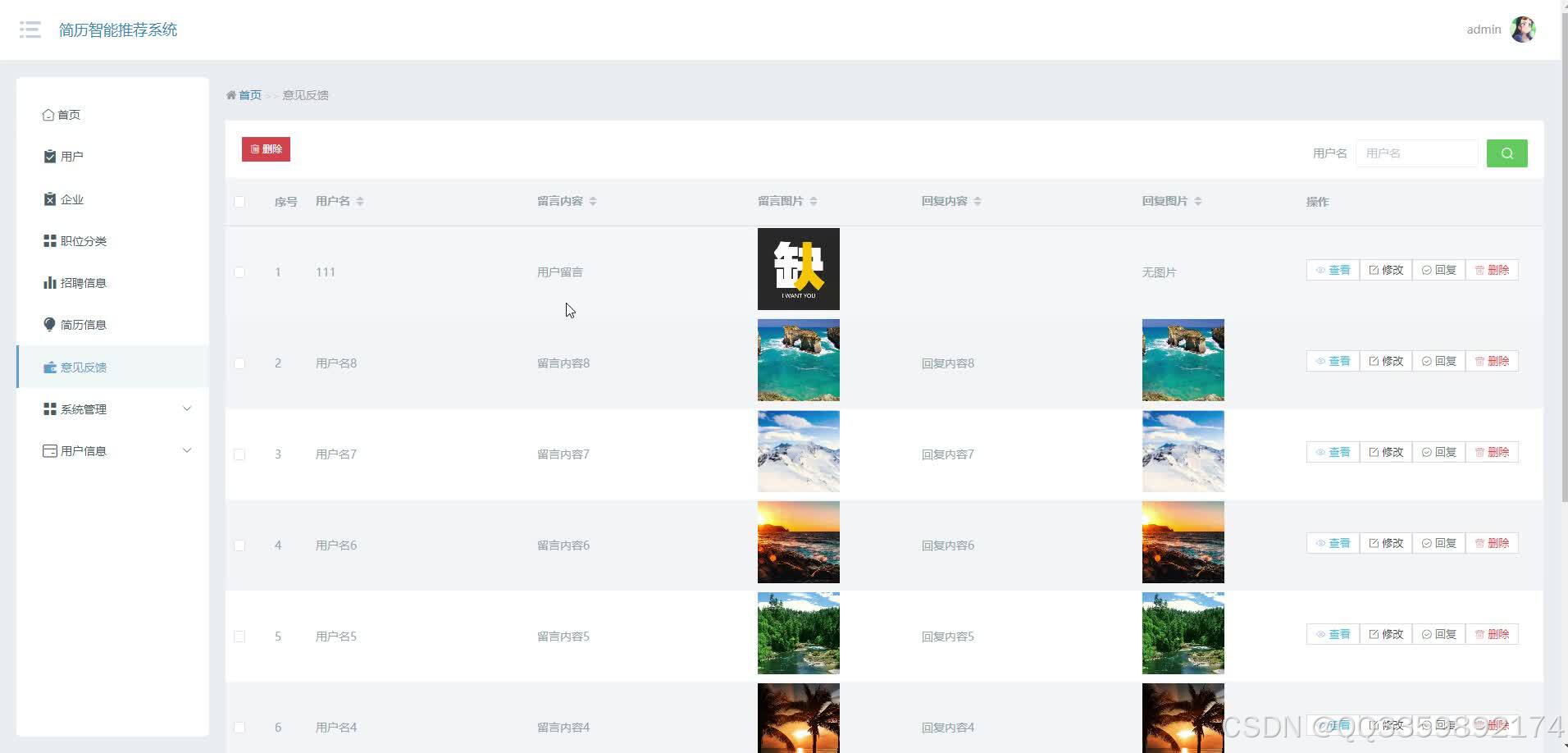This screenshot has height=753, width=1568.
Task: Click the 无图片 cell text
Action: coord(1159,272)
